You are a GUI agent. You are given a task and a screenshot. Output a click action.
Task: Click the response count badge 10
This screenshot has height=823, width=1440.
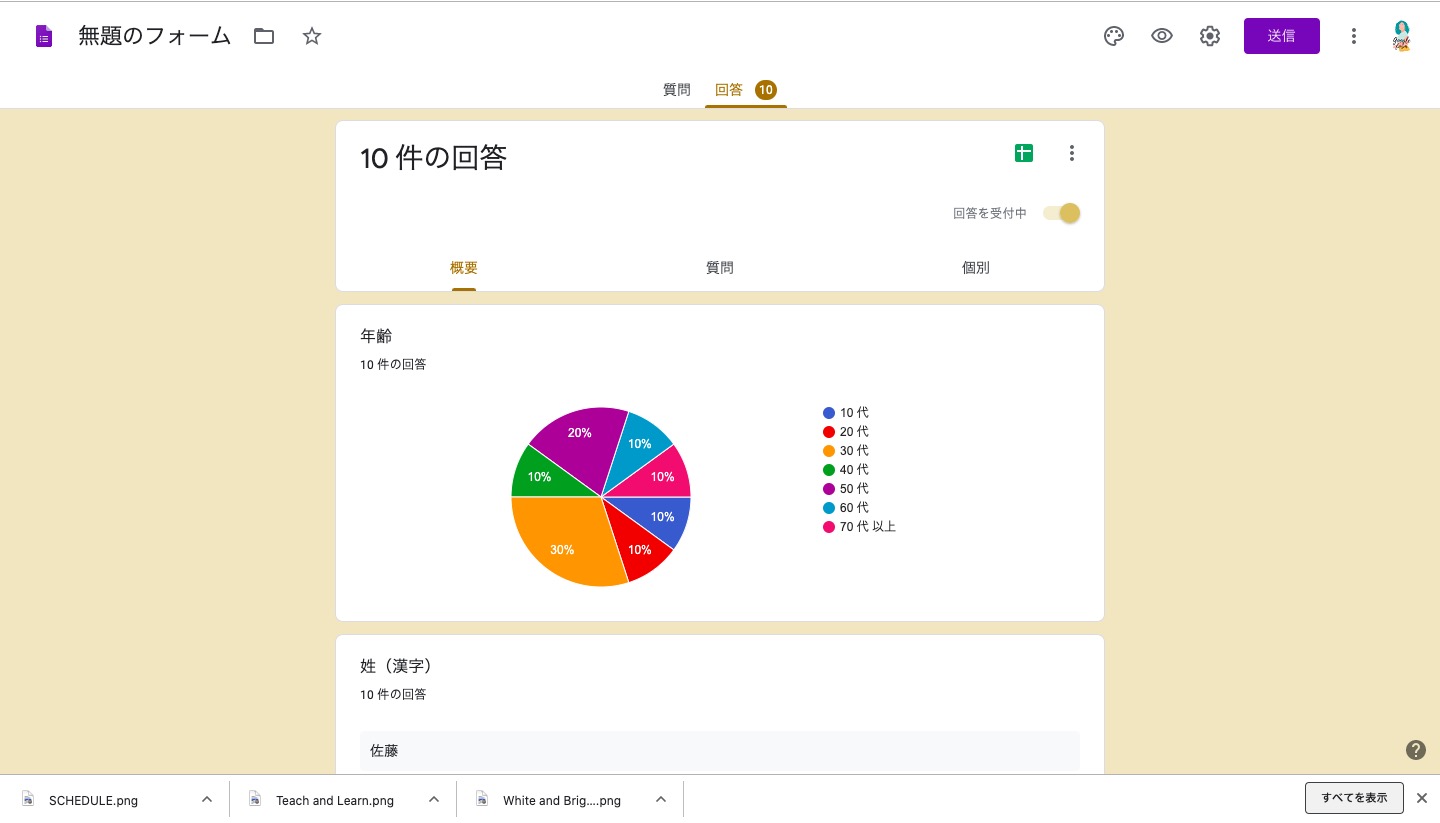pyautogui.click(x=766, y=90)
